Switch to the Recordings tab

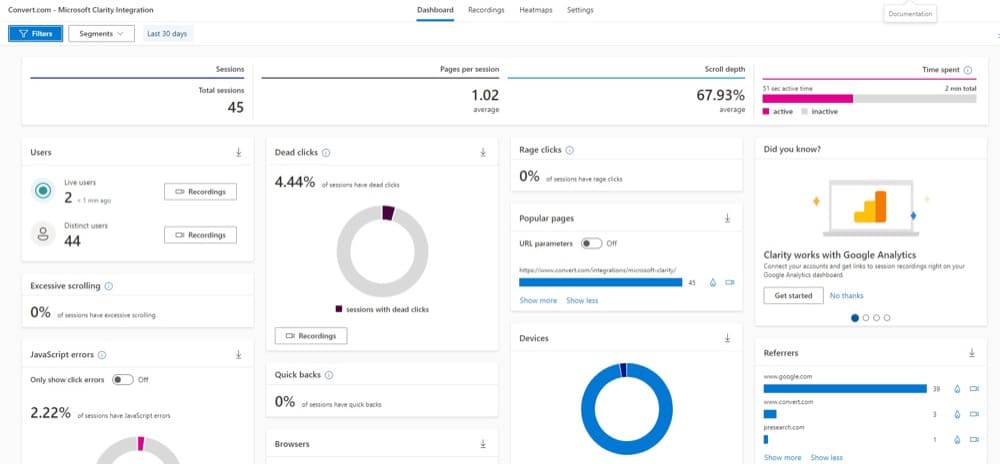(x=486, y=10)
